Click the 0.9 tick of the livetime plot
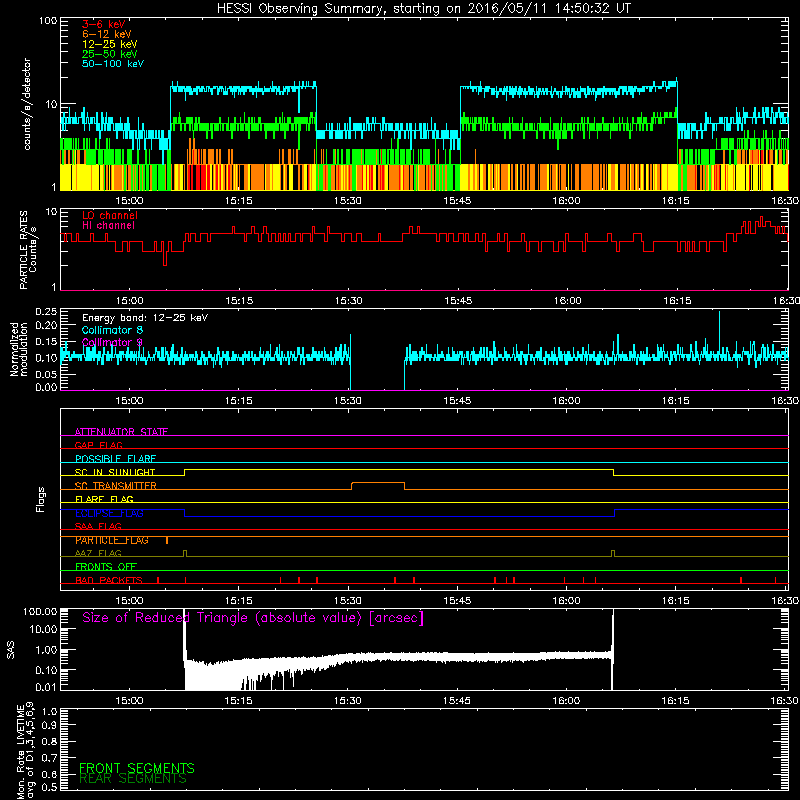 click(x=50, y=726)
